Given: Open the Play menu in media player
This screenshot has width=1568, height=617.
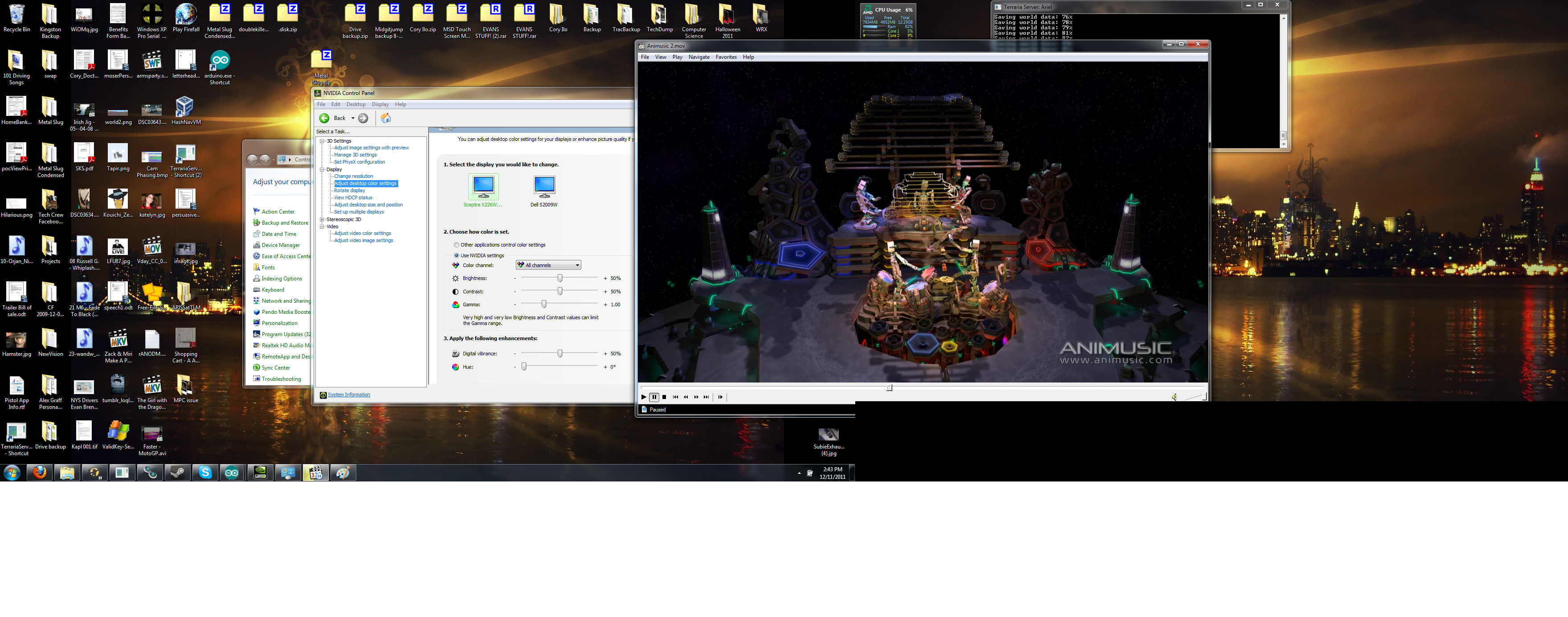Looking at the screenshot, I should click(x=678, y=57).
